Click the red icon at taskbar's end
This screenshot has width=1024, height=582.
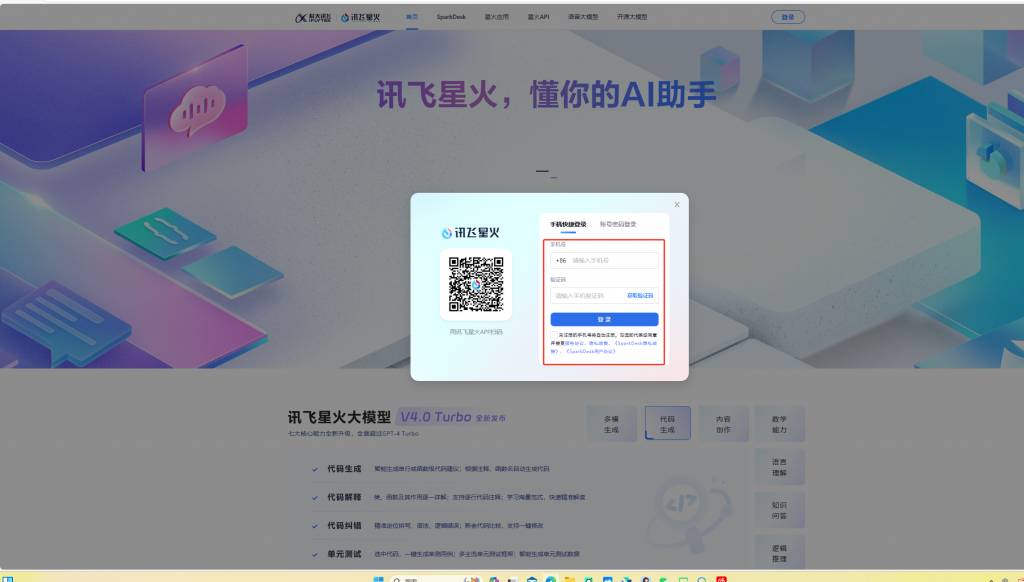pyautogui.click(x=722, y=579)
